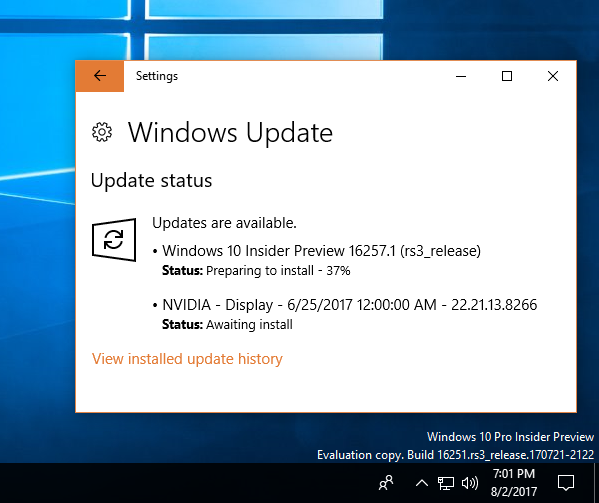The image size is (599, 503).
Task: Open the volume speaker tray icon
Action: [x=470, y=484]
